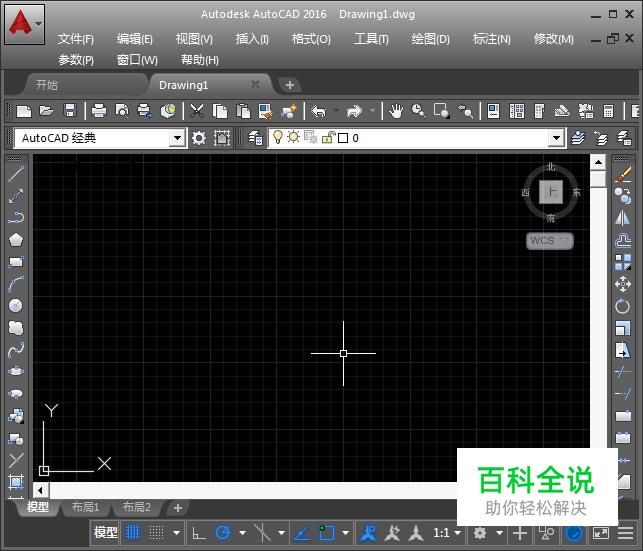Click the Undo arrow icon
Image resolution: width=643 pixels, height=551 pixels.
[x=318, y=111]
